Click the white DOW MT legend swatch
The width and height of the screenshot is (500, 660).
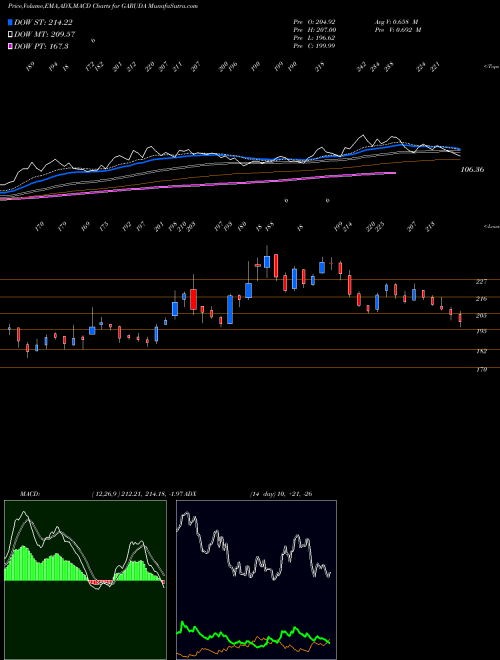[x=10, y=35]
